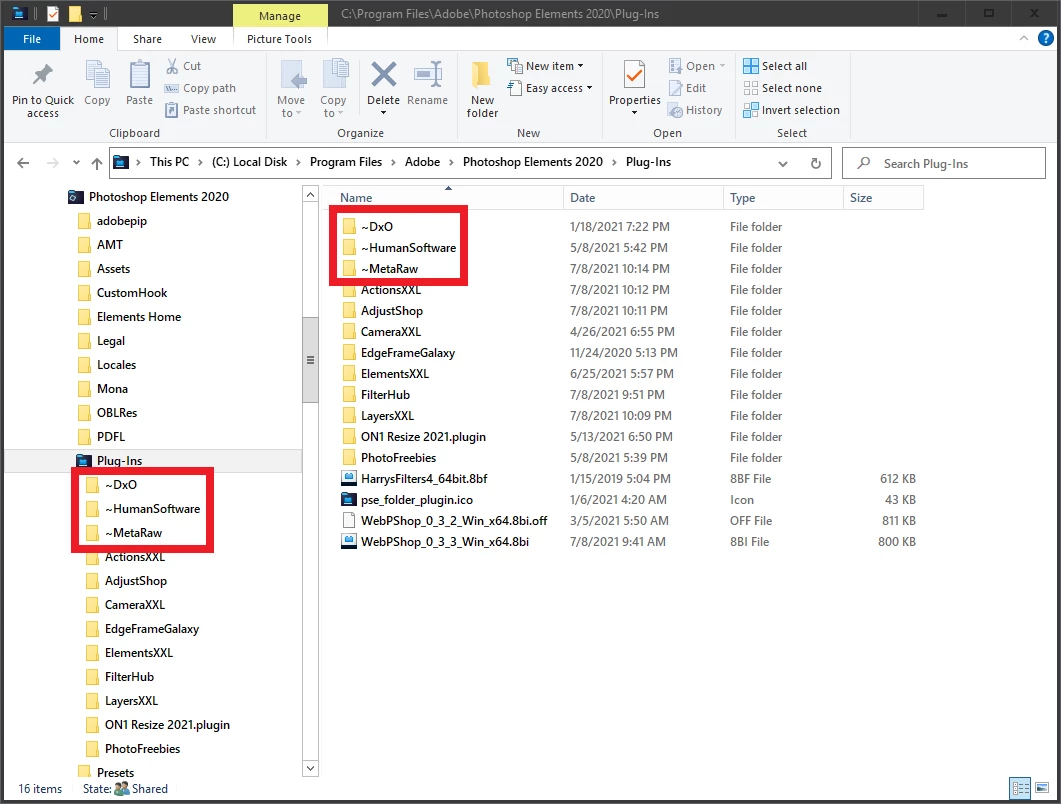Select pse_folder_plugin.ico file
The width and height of the screenshot is (1061, 804).
tap(416, 499)
